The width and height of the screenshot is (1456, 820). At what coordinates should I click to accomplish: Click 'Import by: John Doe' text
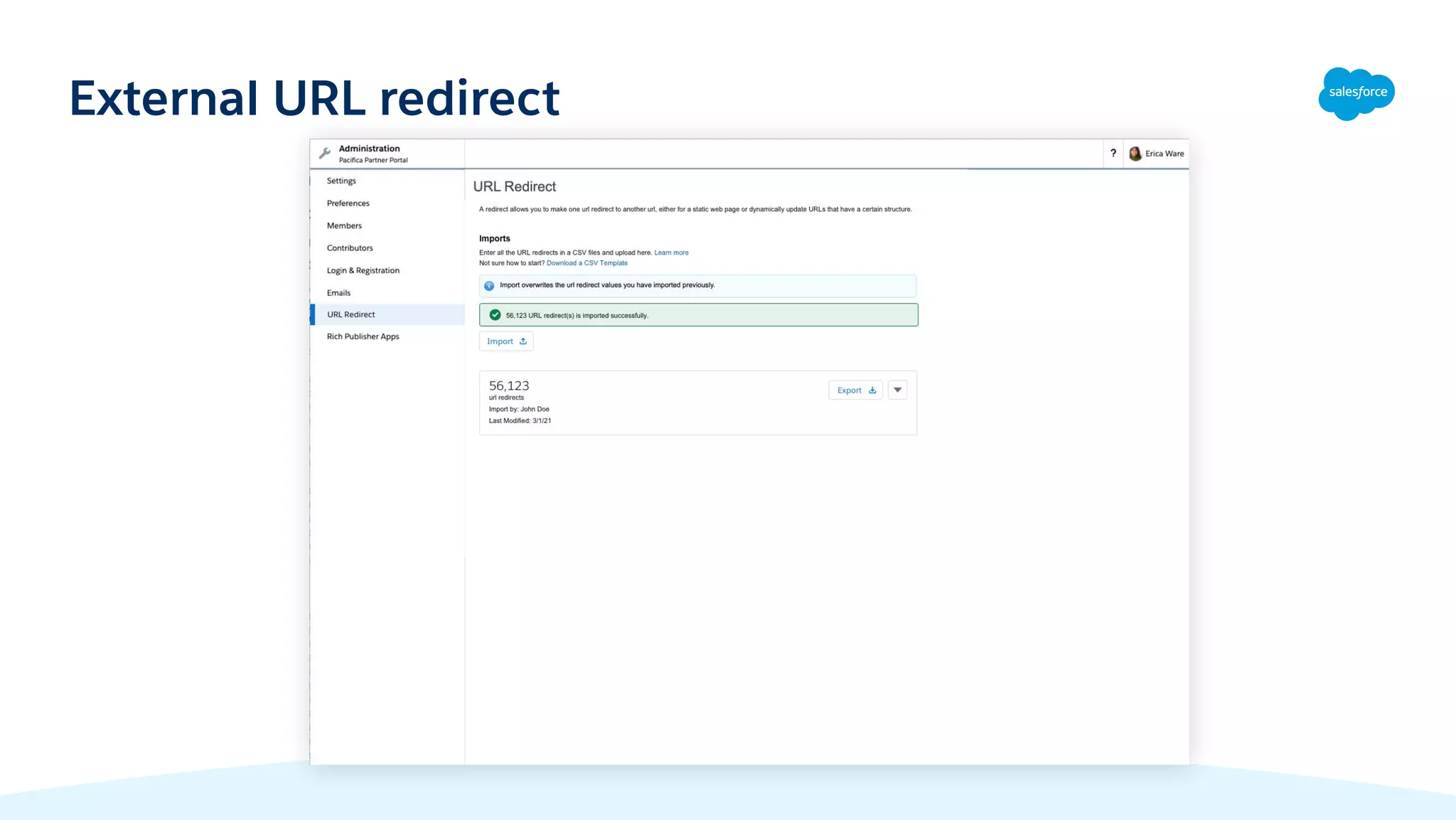tap(519, 409)
